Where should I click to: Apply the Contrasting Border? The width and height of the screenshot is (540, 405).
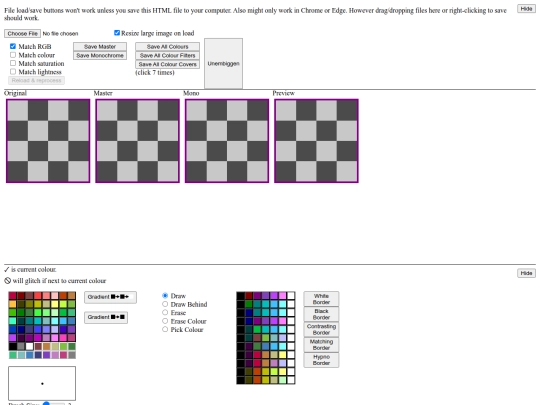tap(321, 329)
